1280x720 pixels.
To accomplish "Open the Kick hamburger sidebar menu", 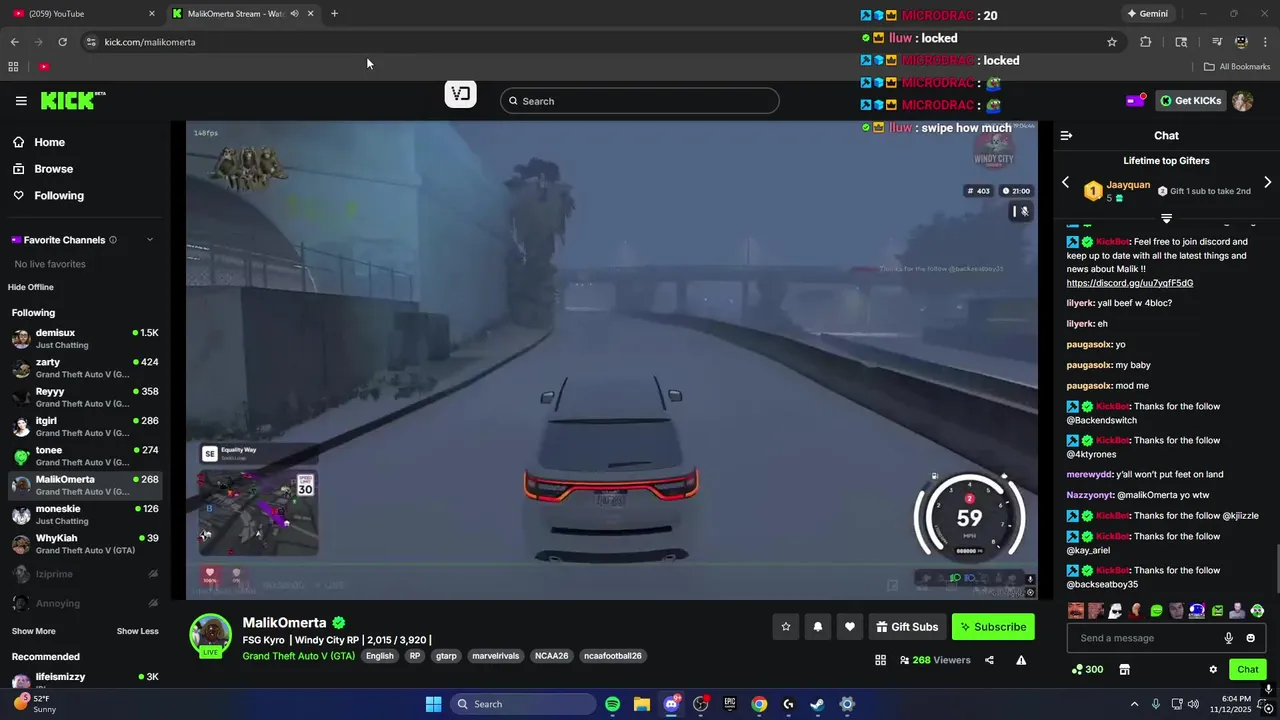I will 21,101.
